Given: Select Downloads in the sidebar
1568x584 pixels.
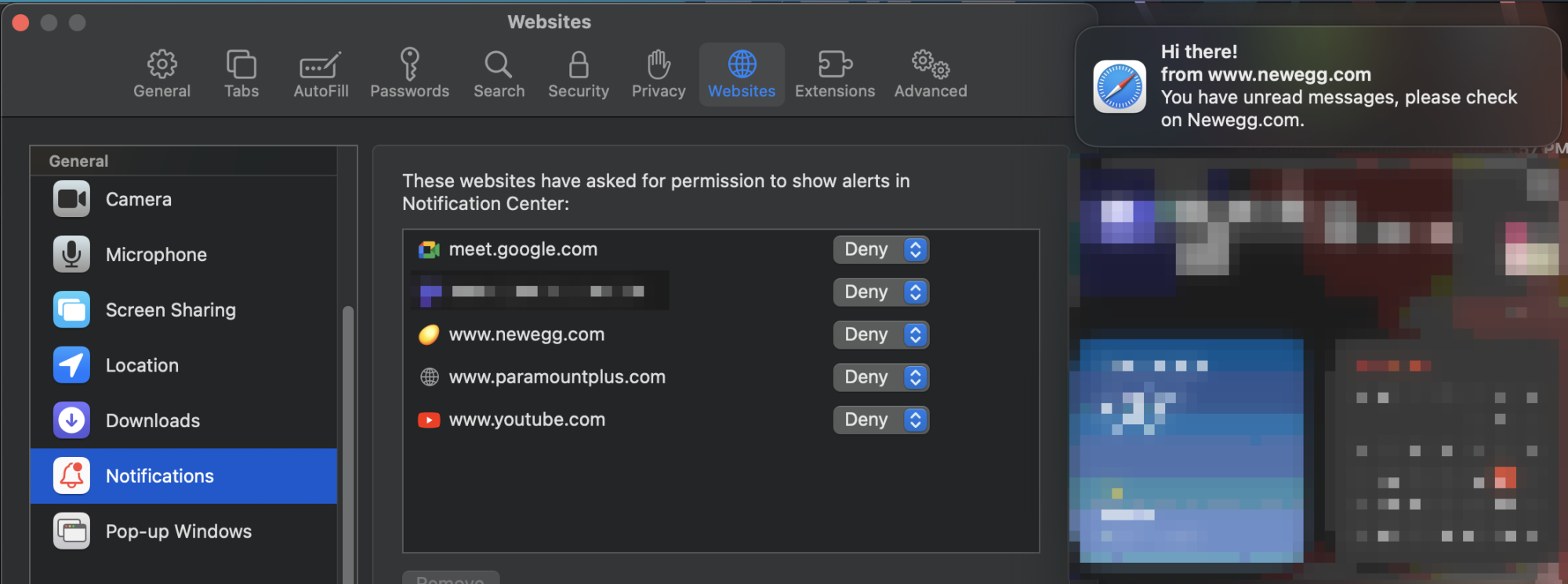Looking at the screenshot, I should click(x=183, y=421).
